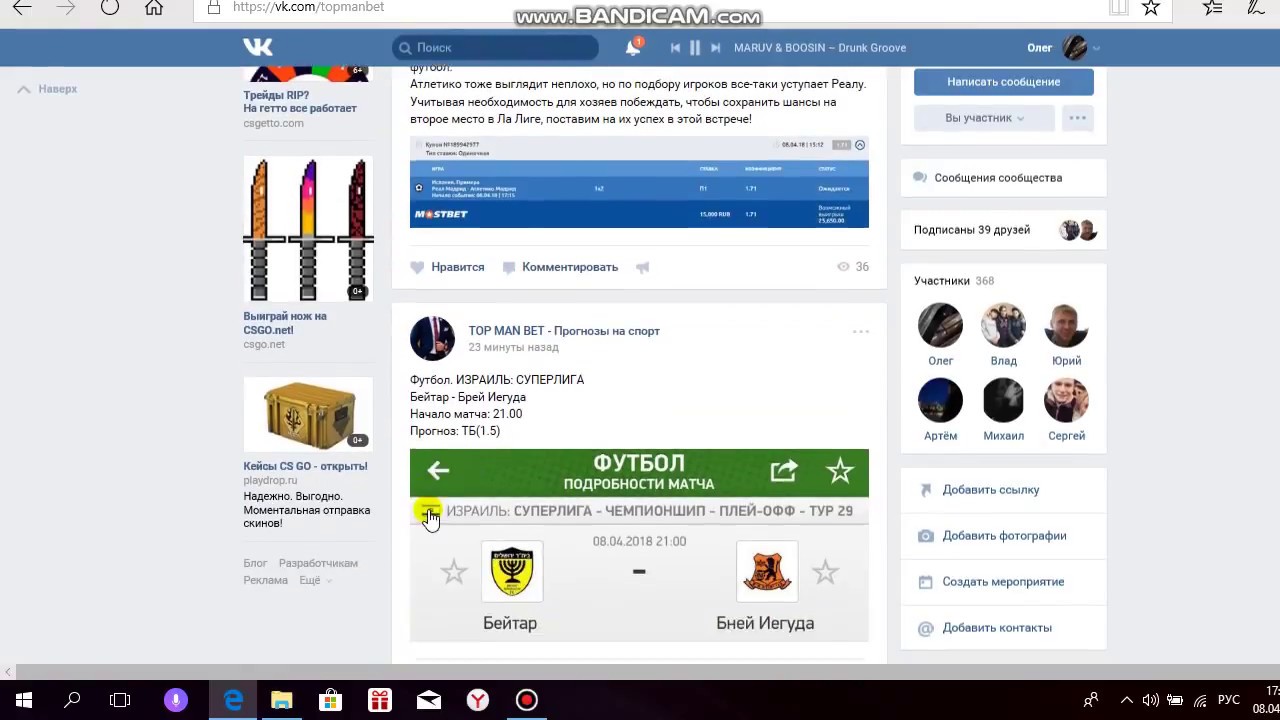Viewport: 1280px width, 720px height.
Task: Open Cortana microphone taskbar icon
Action: (176, 700)
